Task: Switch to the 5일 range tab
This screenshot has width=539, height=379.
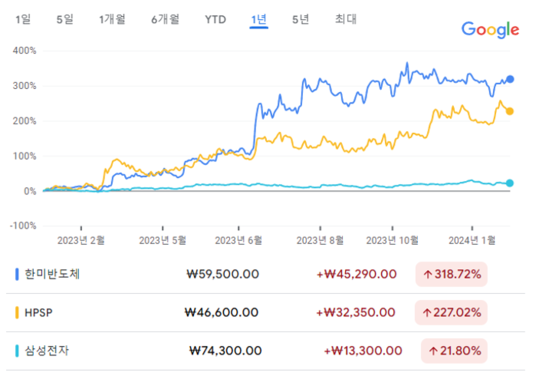Action: click(65, 20)
